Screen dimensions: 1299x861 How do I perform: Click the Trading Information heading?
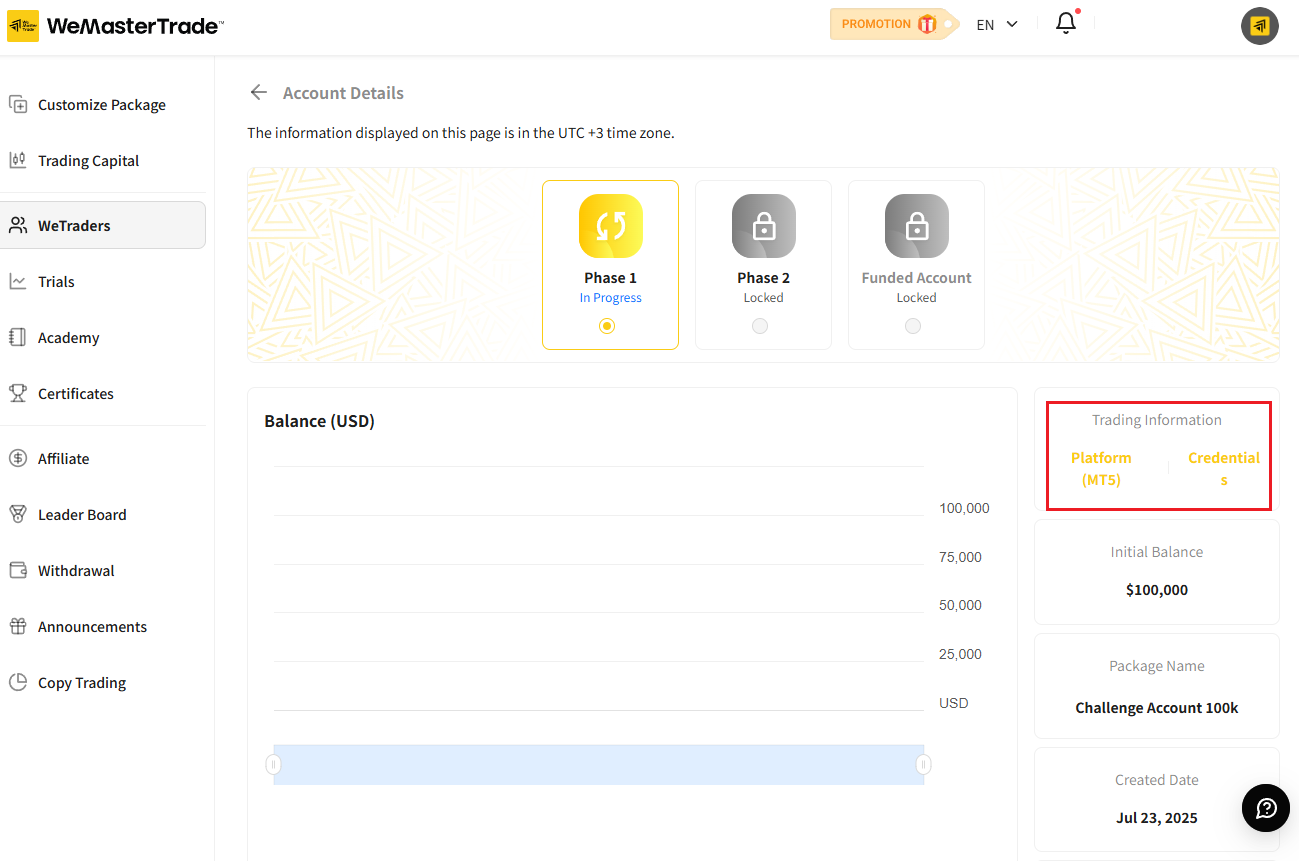tap(1157, 420)
